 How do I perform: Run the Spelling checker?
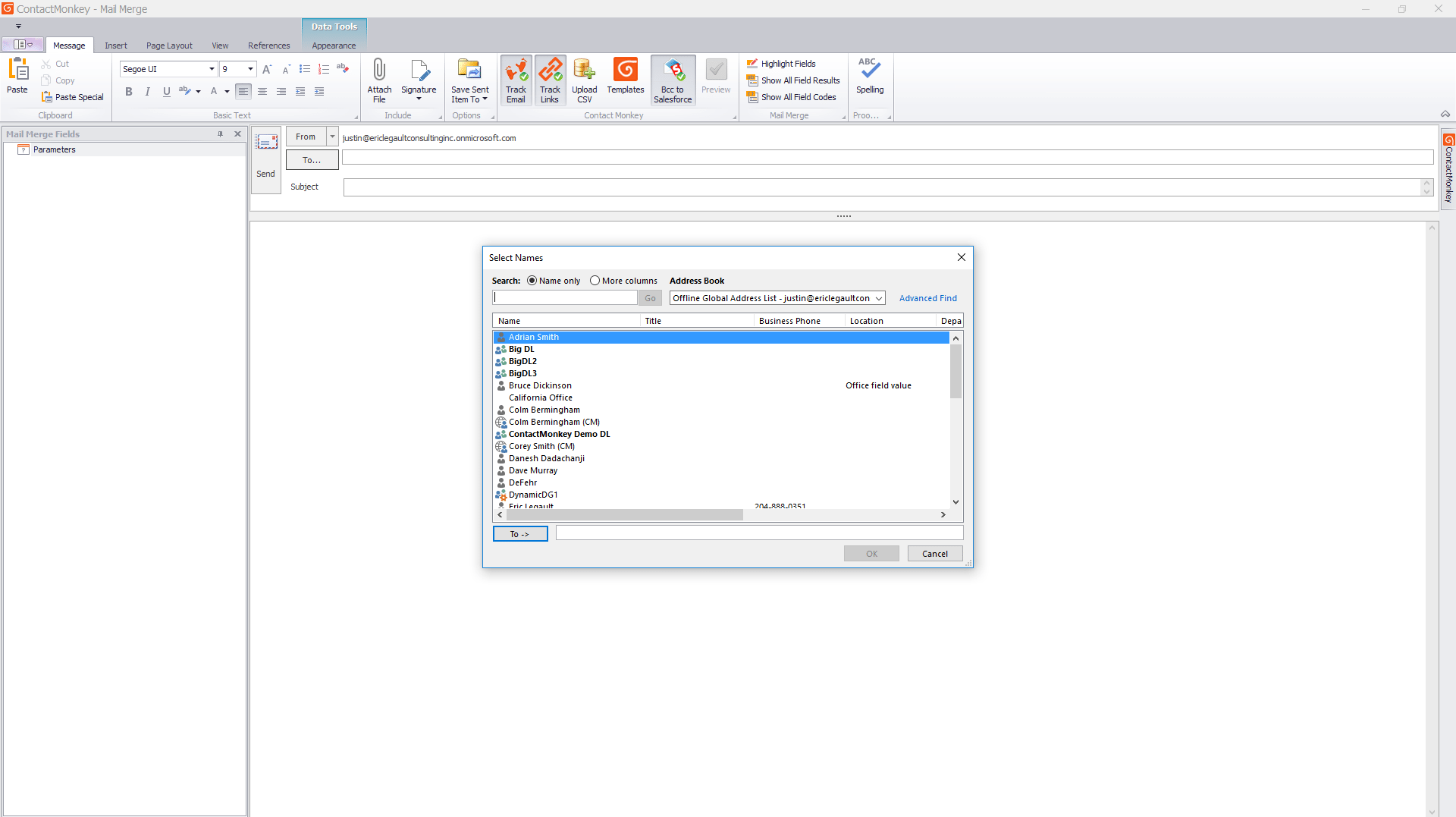(869, 79)
